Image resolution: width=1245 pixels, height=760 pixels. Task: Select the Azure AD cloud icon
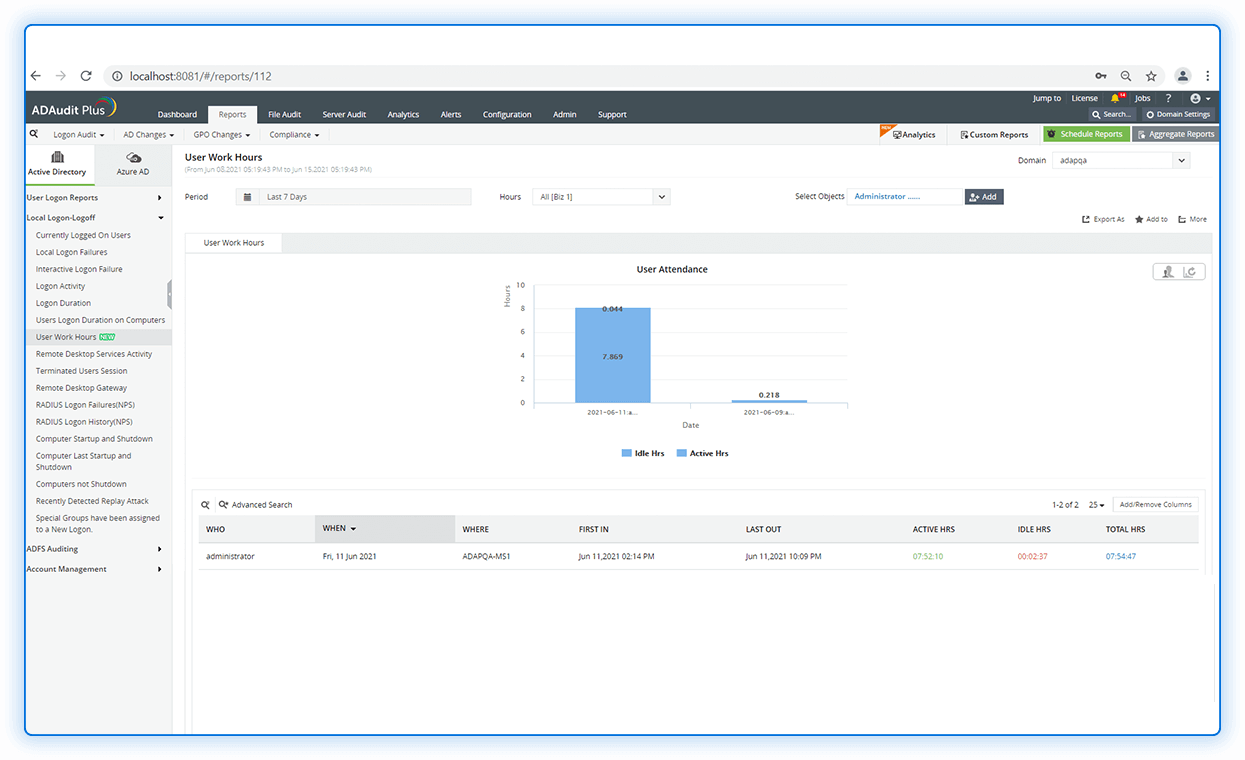[x=133, y=157]
